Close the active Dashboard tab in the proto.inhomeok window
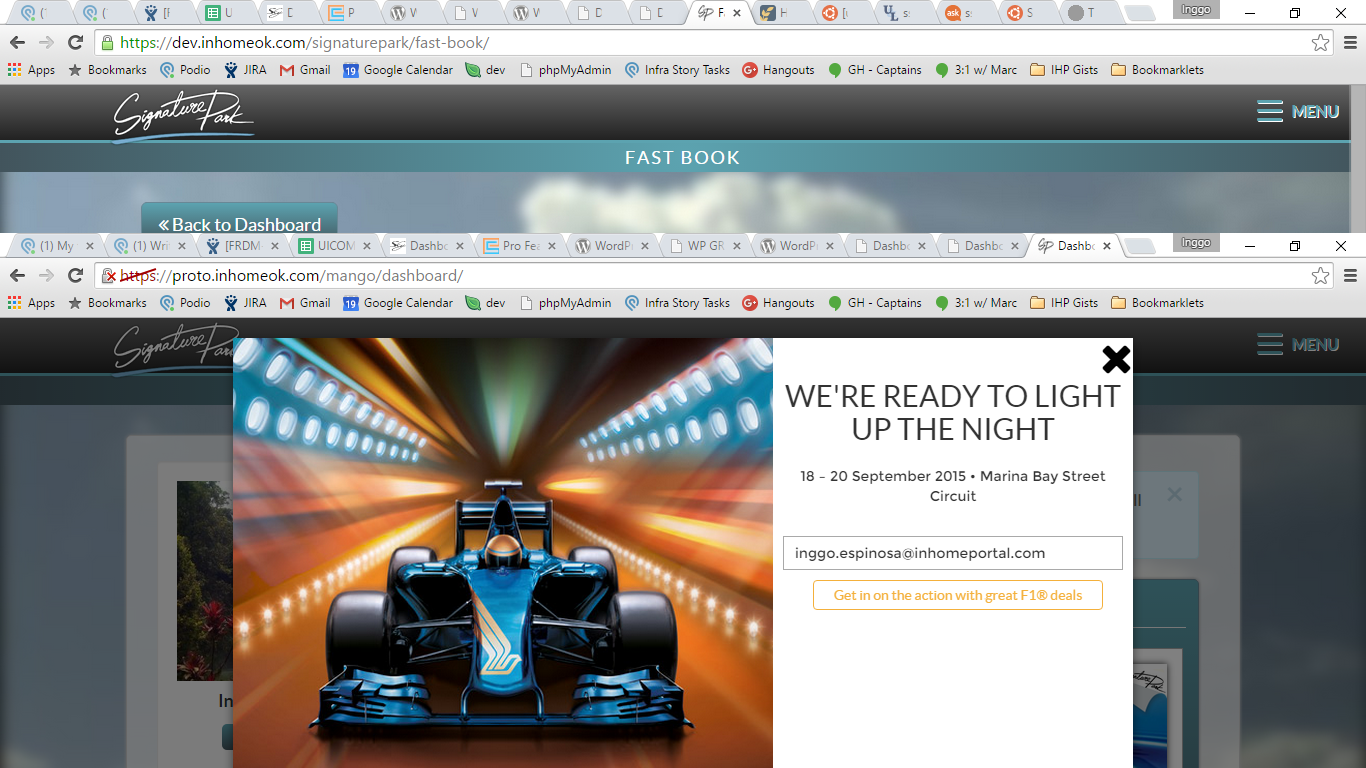Screen dimensions: 1366x768 click(1107, 246)
